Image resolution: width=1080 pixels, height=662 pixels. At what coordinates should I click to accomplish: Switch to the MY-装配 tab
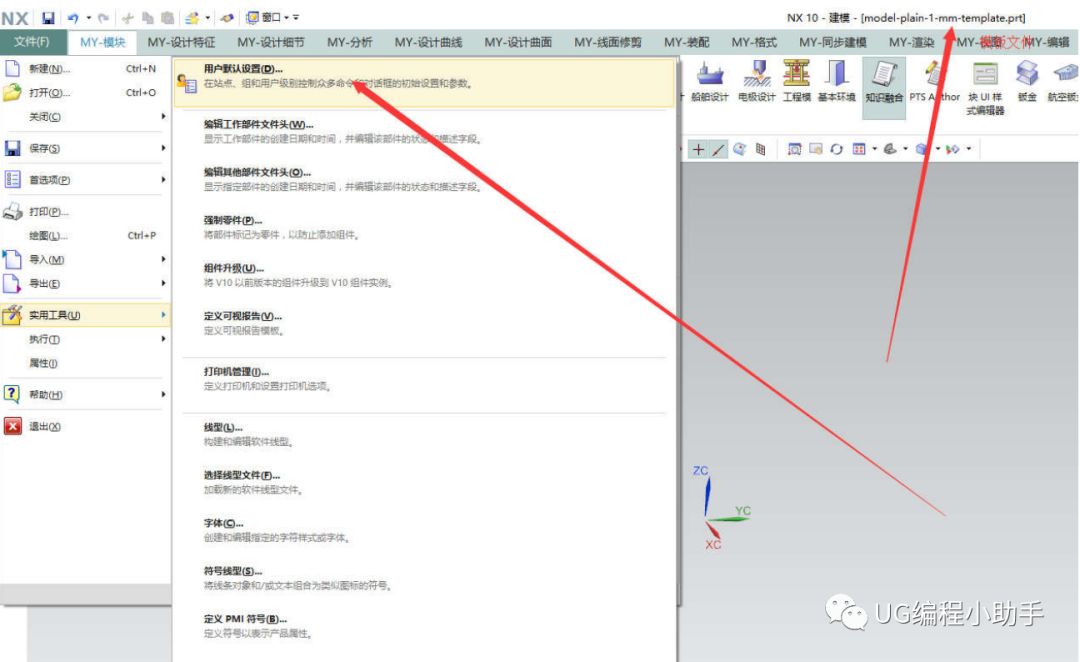point(687,42)
